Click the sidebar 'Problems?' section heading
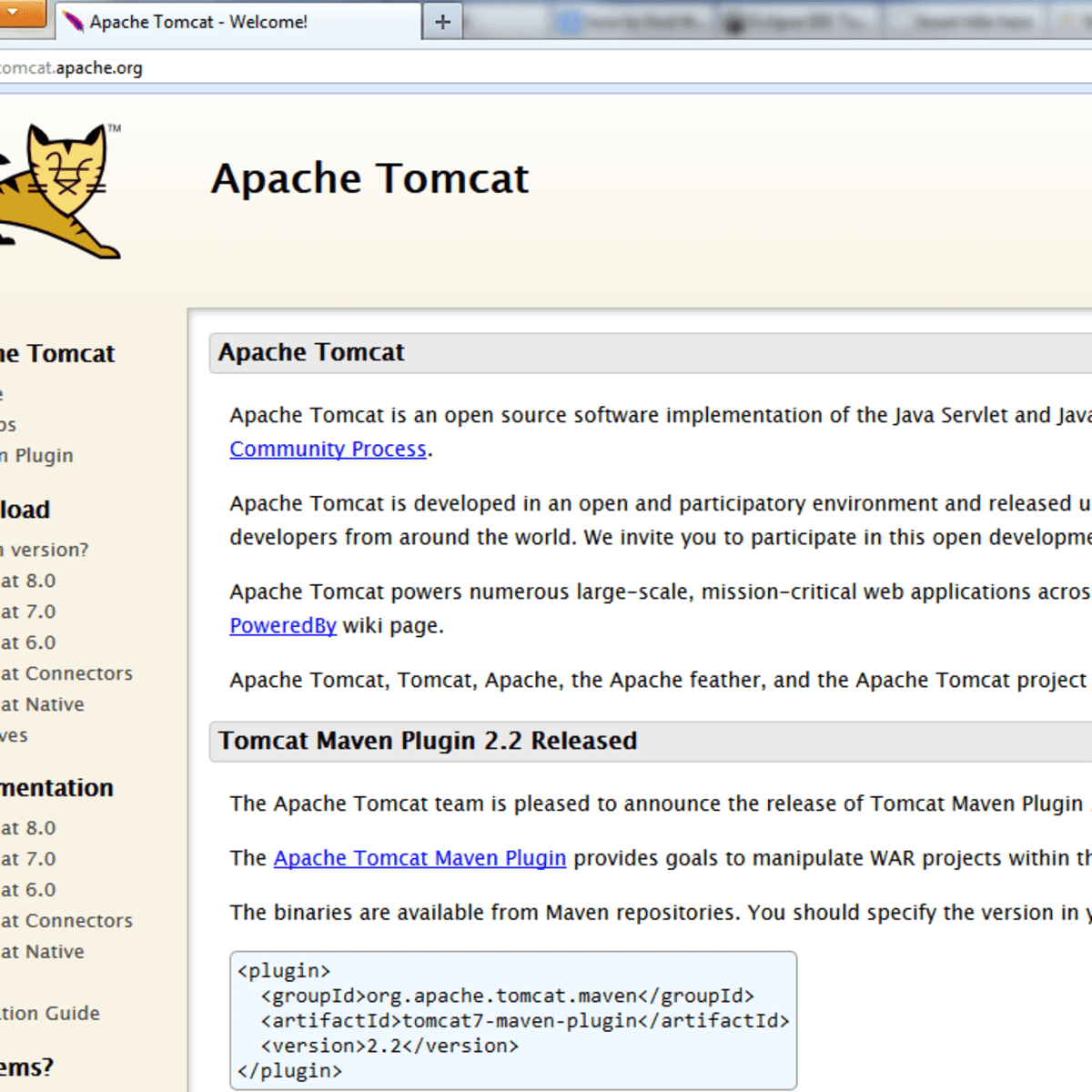Viewport: 1092px width, 1092px height. [26, 1067]
